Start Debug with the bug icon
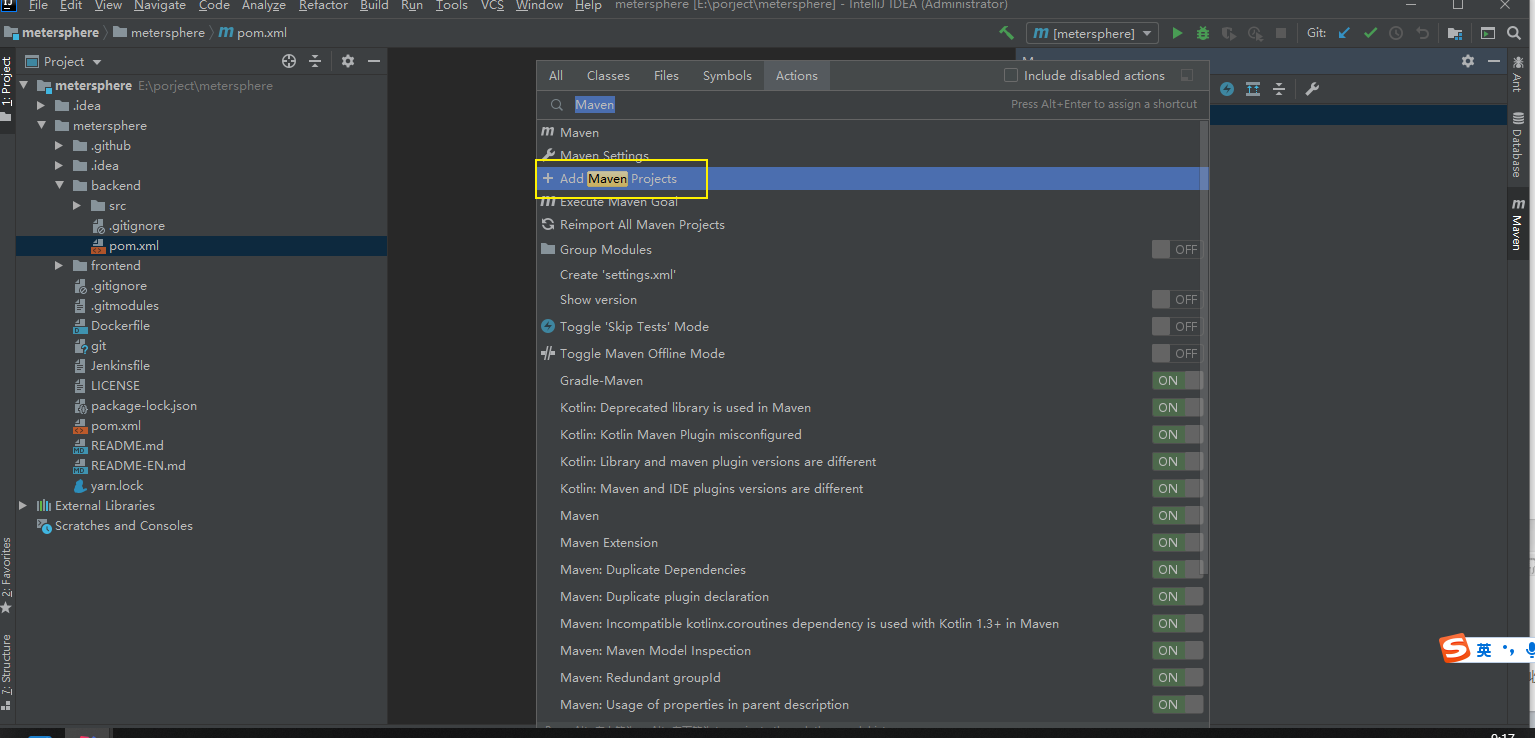The height and width of the screenshot is (738, 1535). (x=1203, y=33)
